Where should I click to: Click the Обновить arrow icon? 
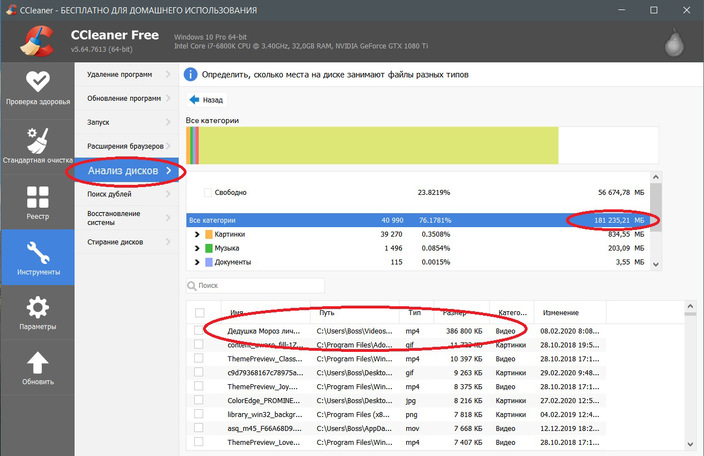(x=37, y=364)
